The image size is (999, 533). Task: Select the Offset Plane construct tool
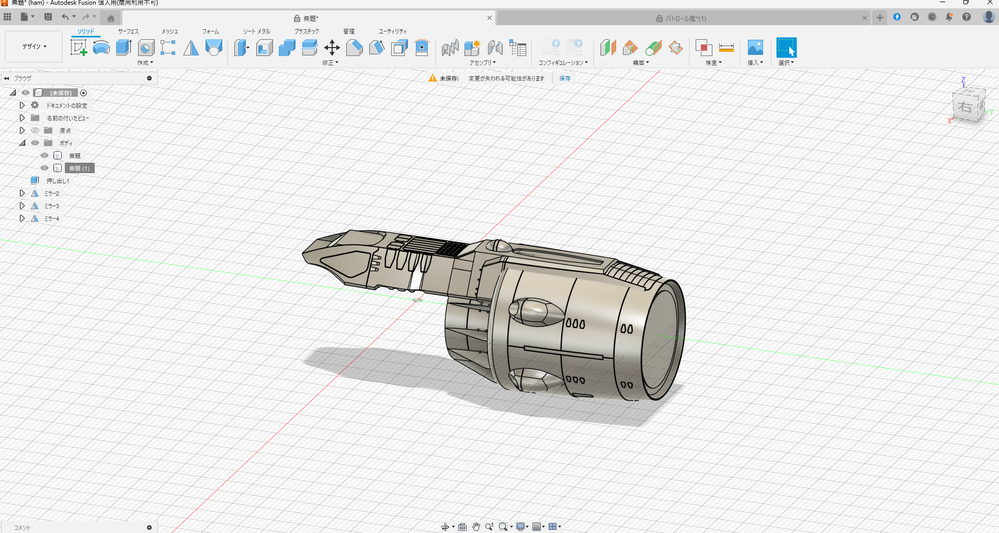click(608, 48)
